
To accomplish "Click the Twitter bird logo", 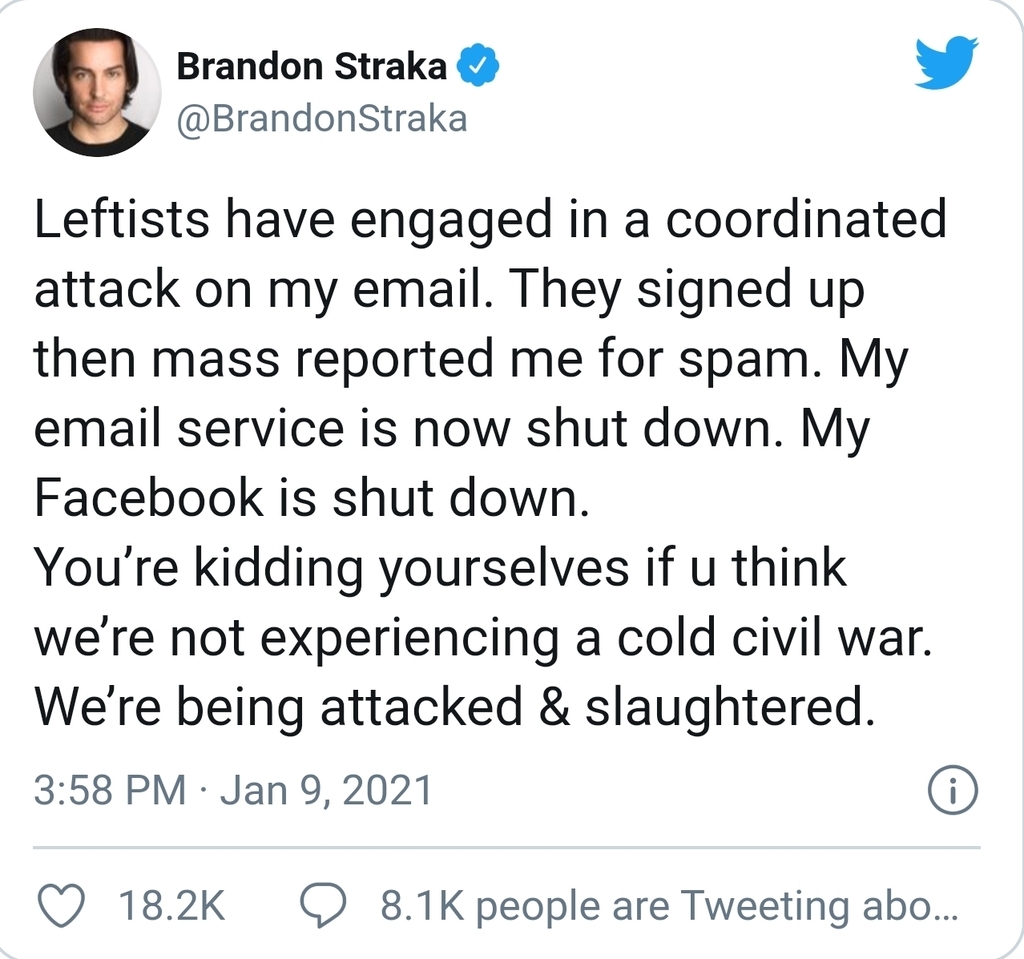I will [x=949, y=62].
